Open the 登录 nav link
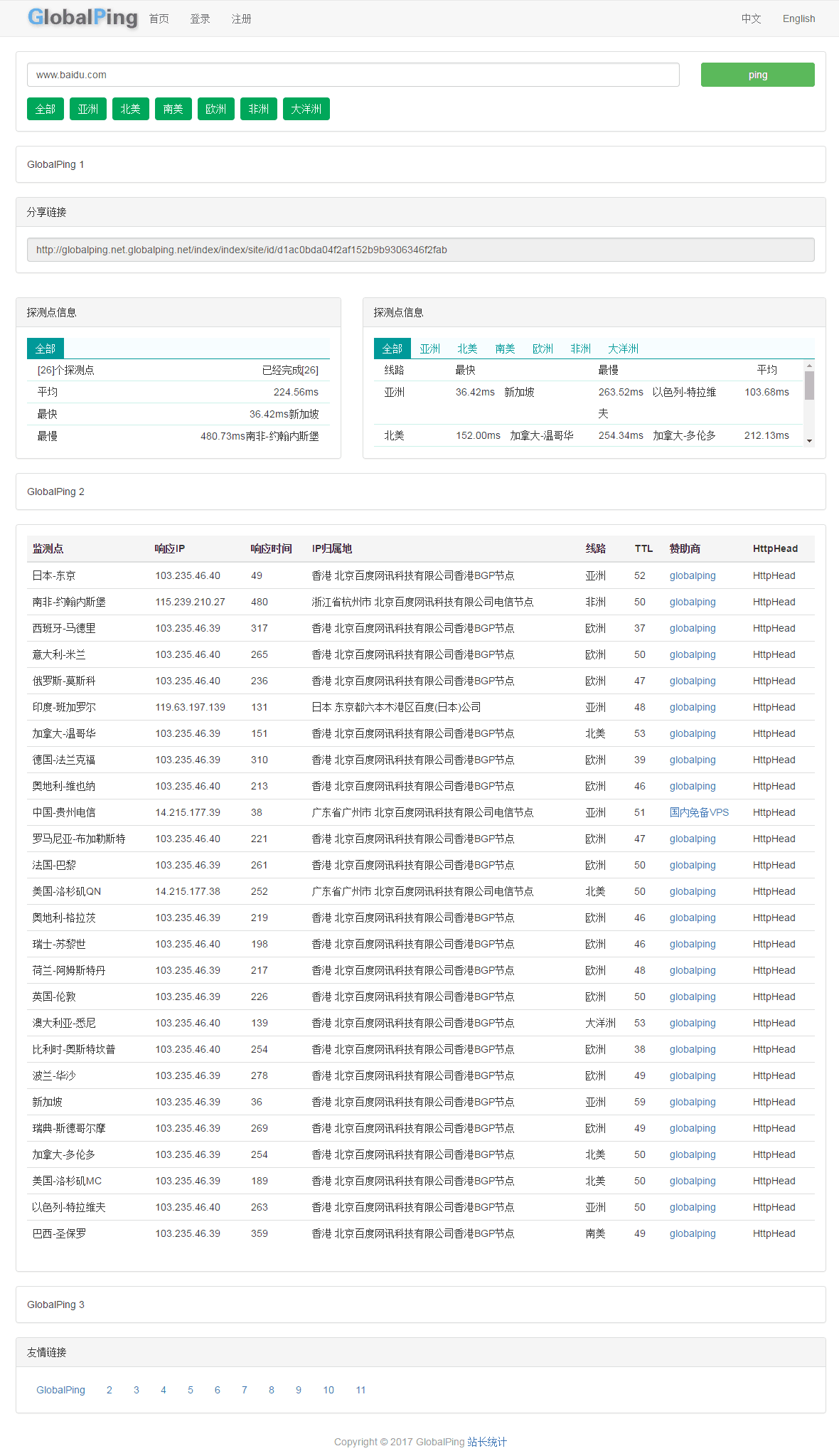 [x=201, y=19]
